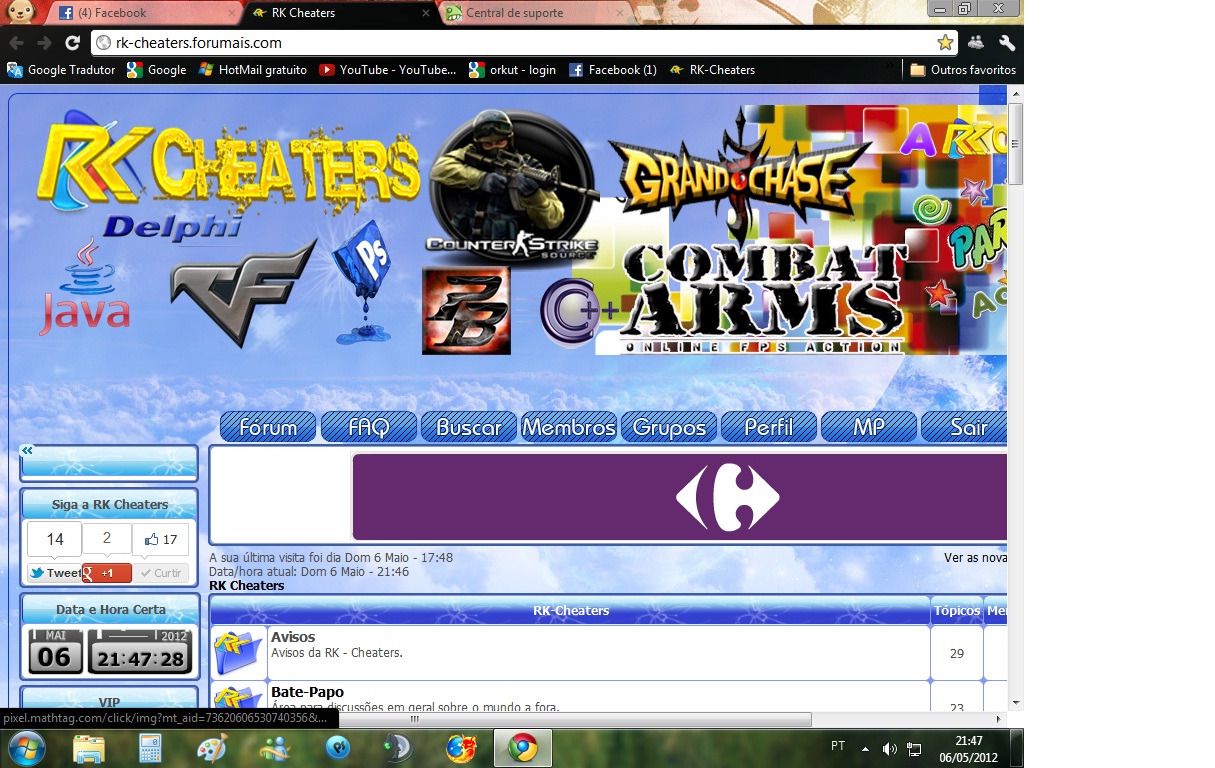Click the Facebook like count 17
Viewport: 1215px width, 768px height.
click(x=161, y=539)
